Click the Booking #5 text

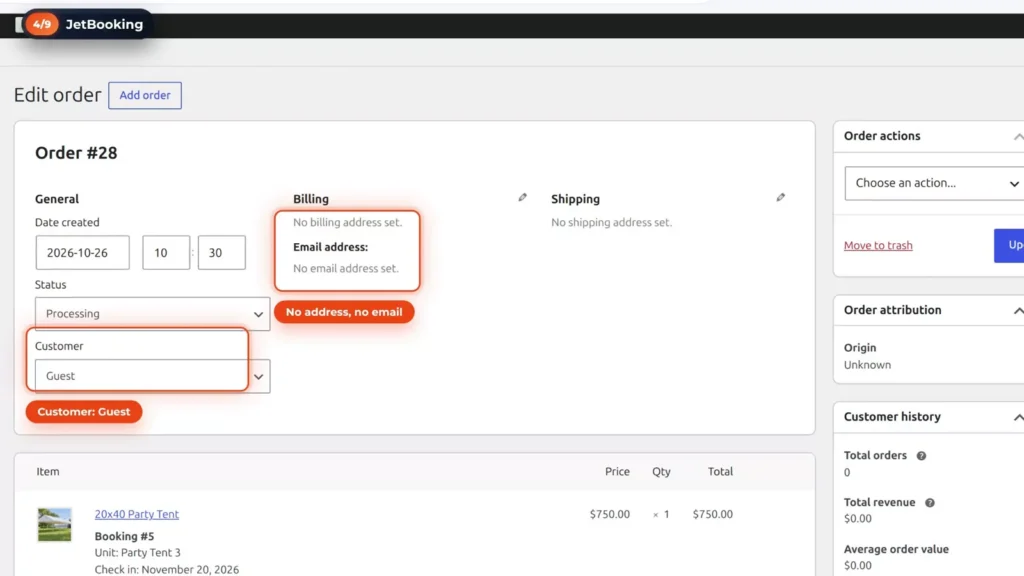click(x=124, y=536)
